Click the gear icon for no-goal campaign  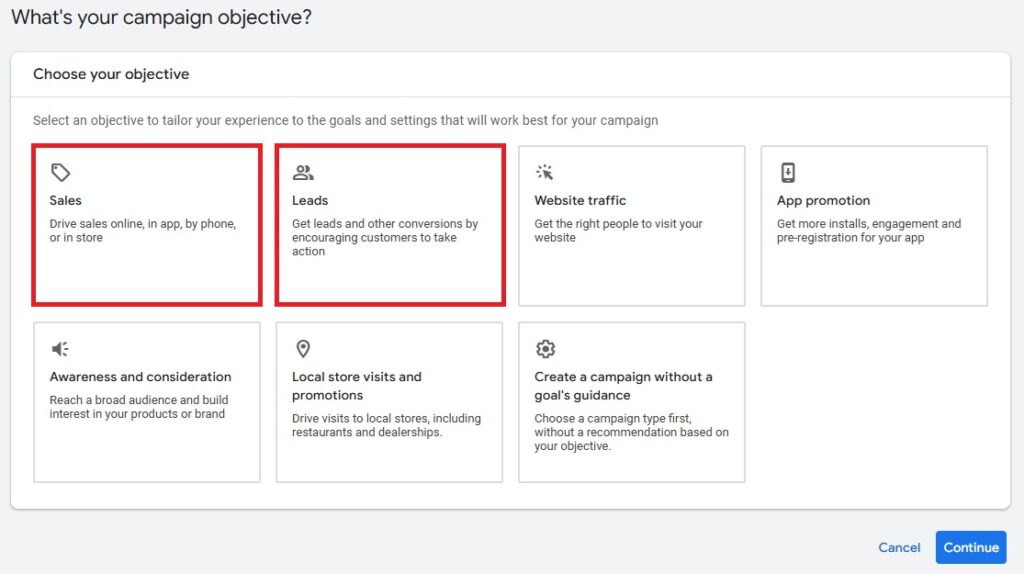tap(545, 349)
